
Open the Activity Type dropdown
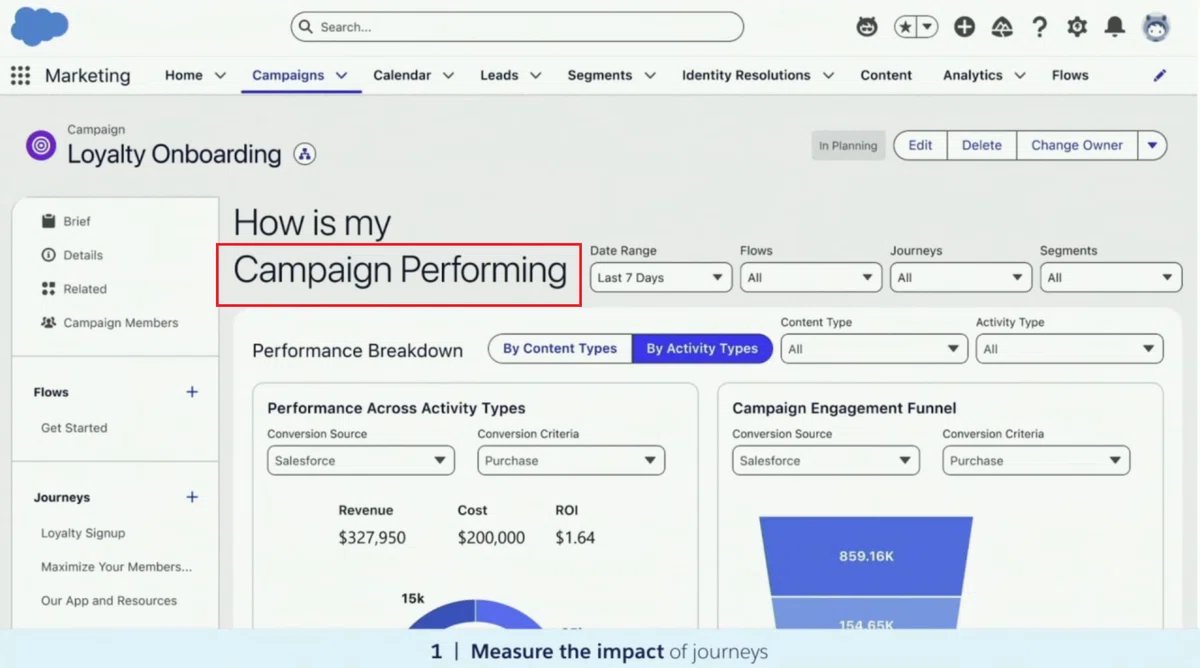pyautogui.click(x=1070, y=349)
